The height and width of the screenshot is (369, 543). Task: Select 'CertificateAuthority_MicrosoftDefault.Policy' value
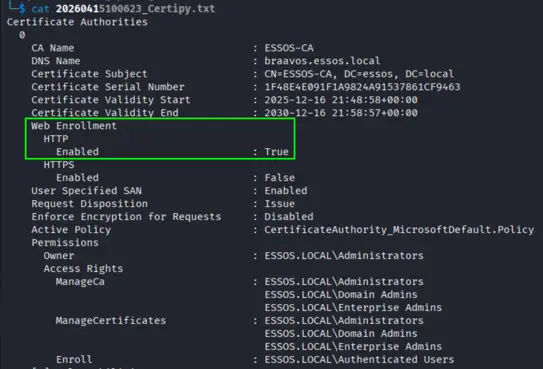[x=399, y=230]
